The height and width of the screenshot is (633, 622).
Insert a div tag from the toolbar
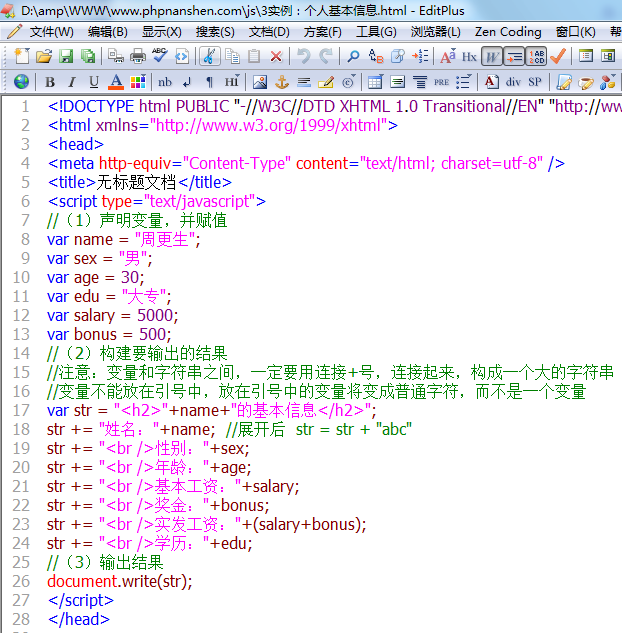[513, 82]
